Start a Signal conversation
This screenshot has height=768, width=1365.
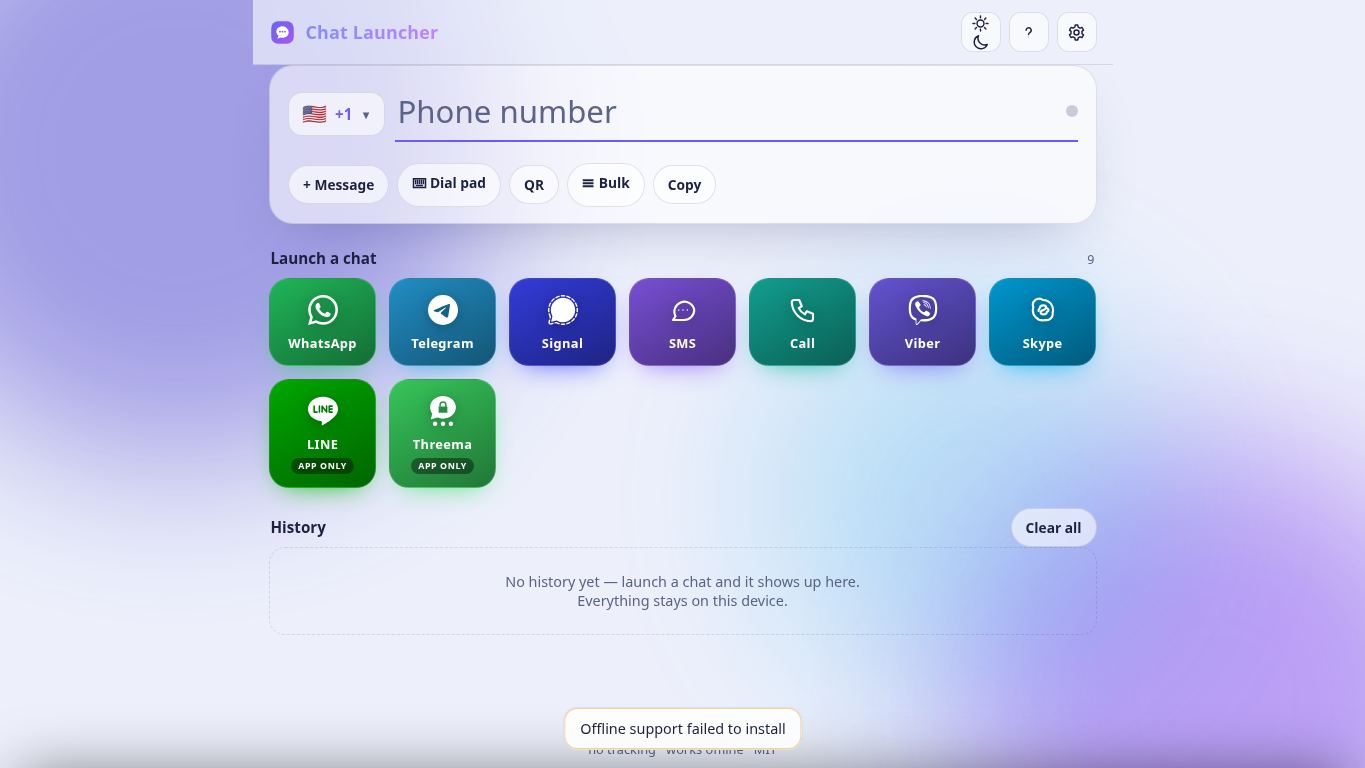(x=562, y=322)
